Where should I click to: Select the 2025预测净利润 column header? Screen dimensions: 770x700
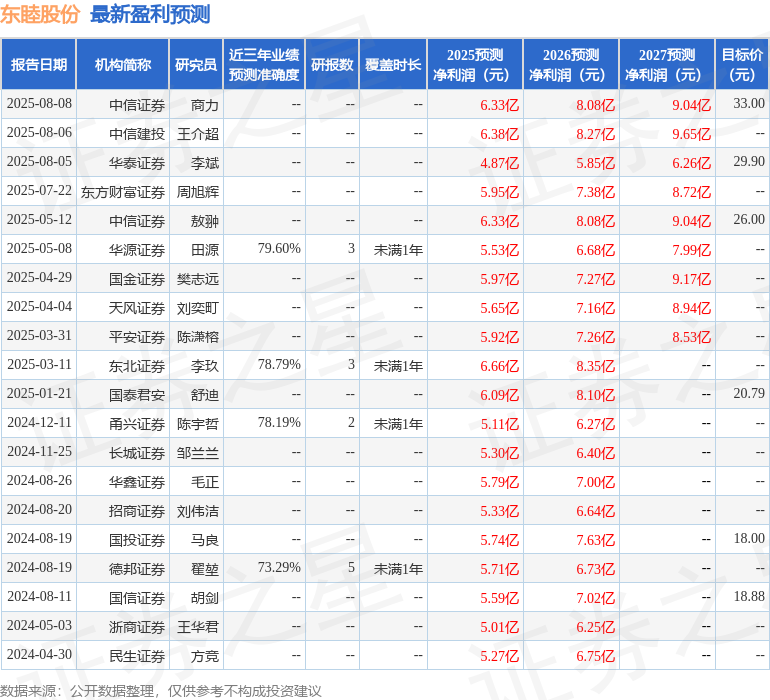475,64
